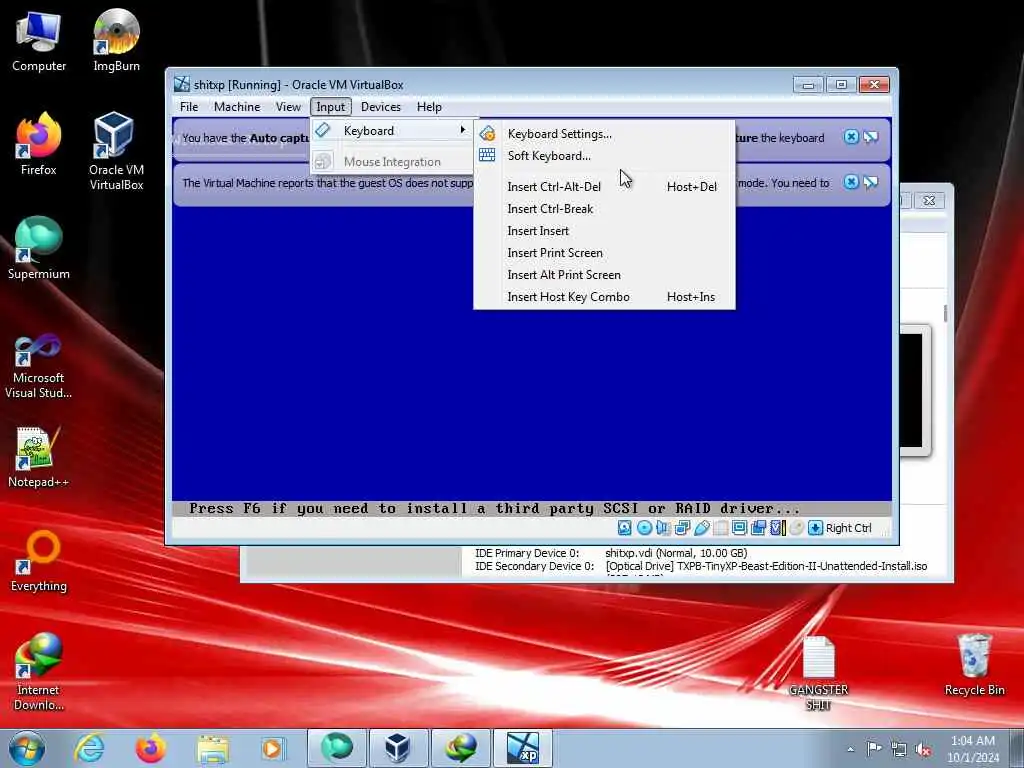1024x768 pixels.
Task: Choose Insert Host Key Combo
Action: (604, 297)
